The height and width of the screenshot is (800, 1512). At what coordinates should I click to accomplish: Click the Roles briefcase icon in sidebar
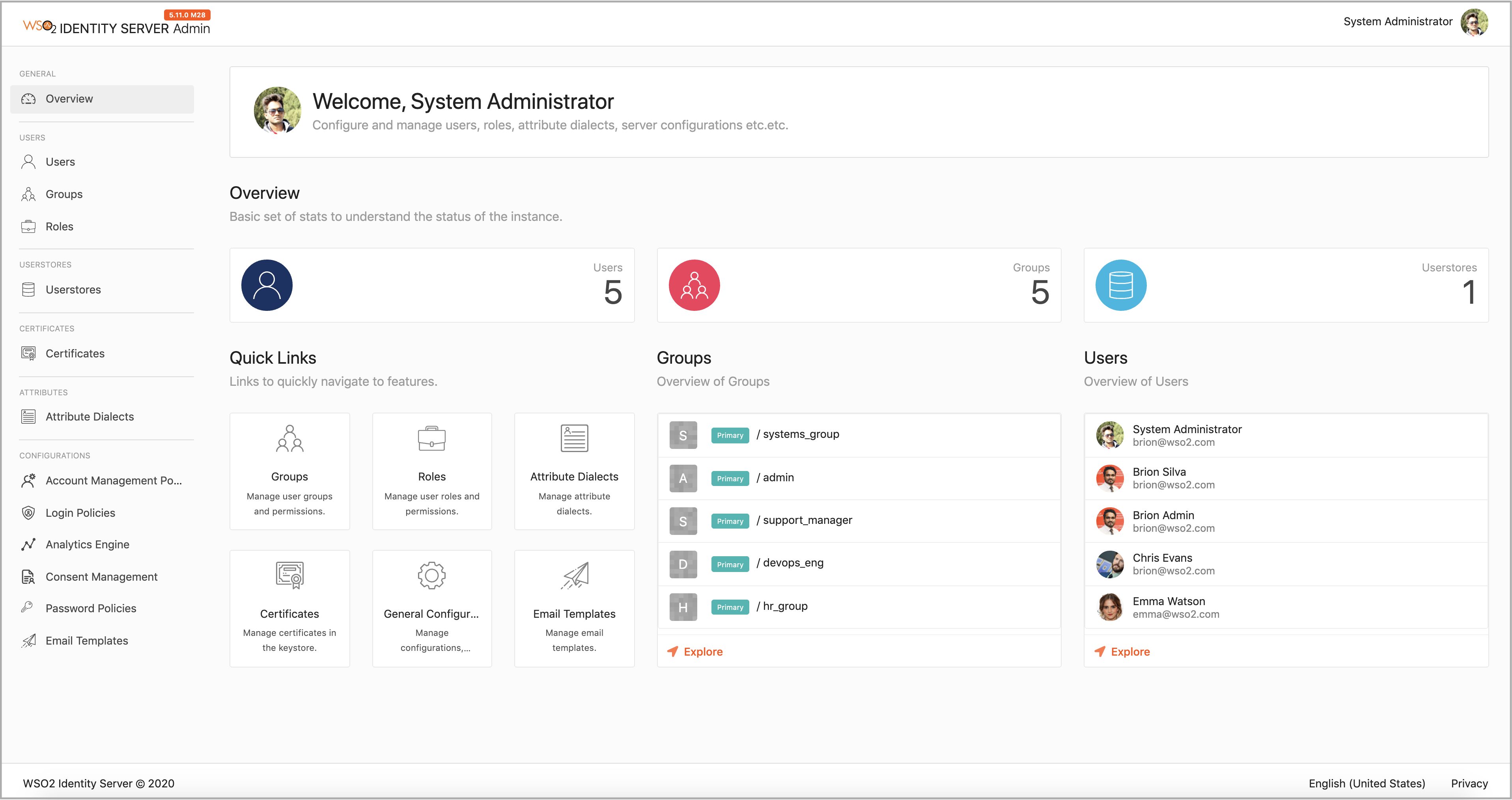pyautogui.click(x=28, y=226)
